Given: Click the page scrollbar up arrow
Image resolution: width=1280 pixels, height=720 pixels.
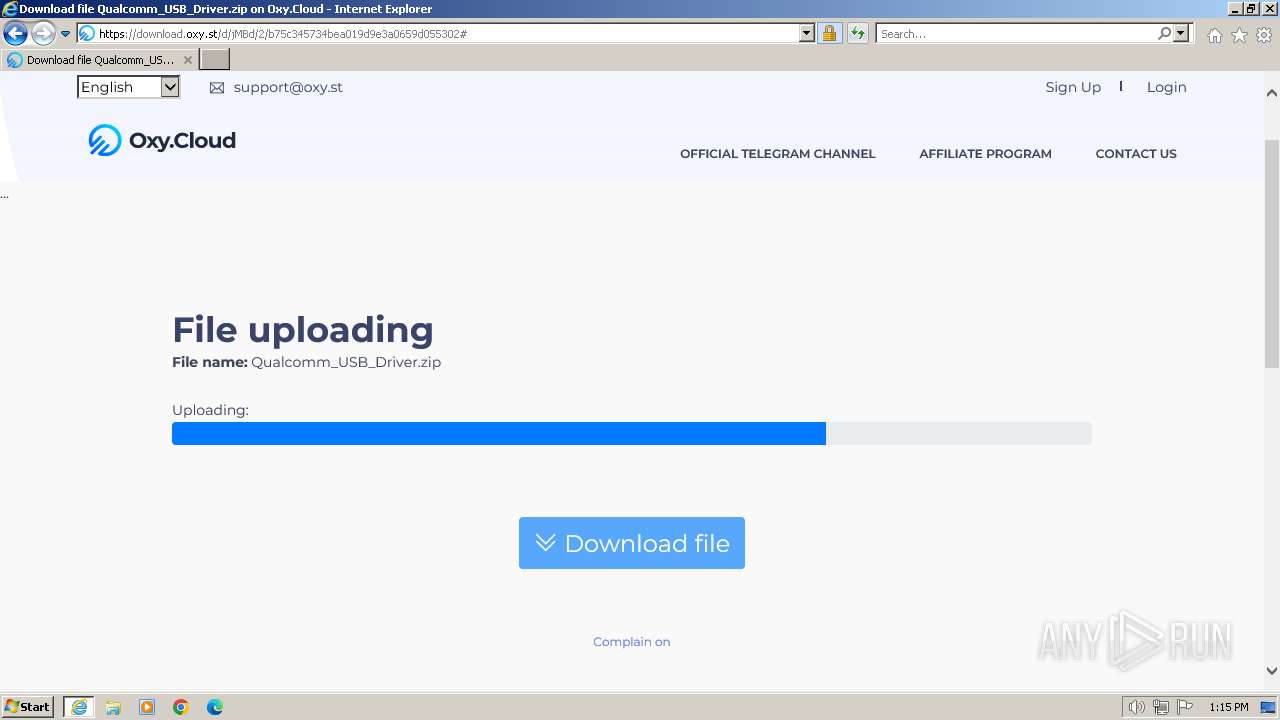Looking at the screenshot, I should (x=1272, y=93).
